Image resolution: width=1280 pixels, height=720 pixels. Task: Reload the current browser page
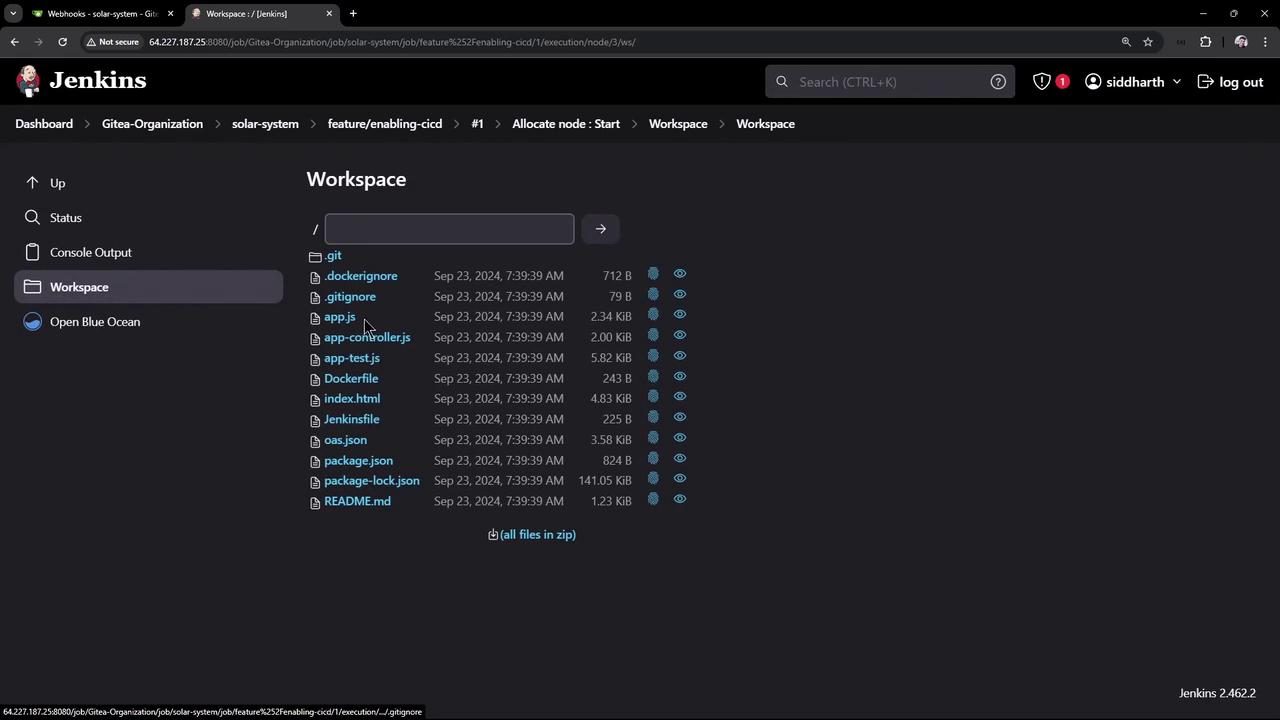[x=62, y=42]
